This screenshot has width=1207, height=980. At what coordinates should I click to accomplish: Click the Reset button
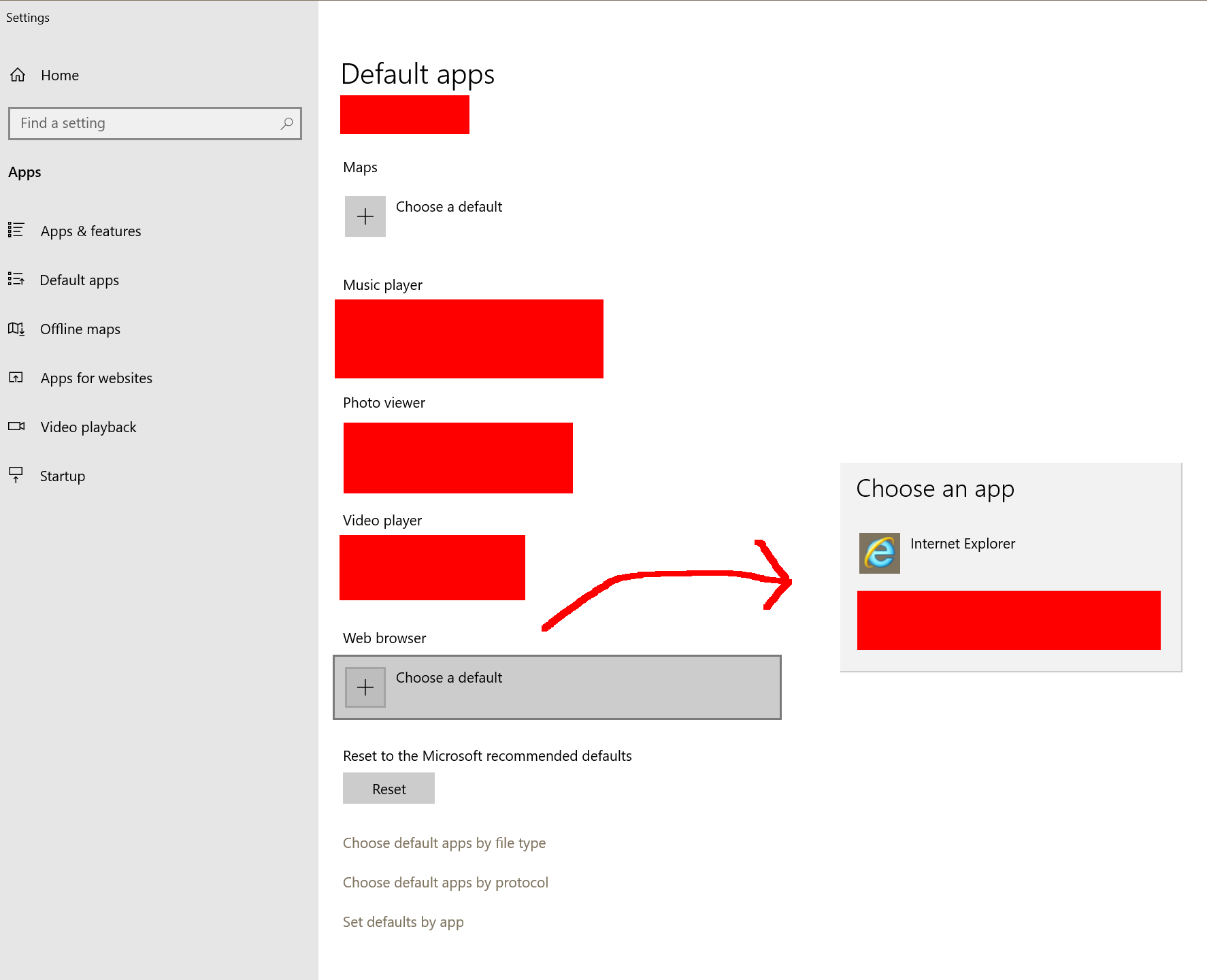[388, 788]
